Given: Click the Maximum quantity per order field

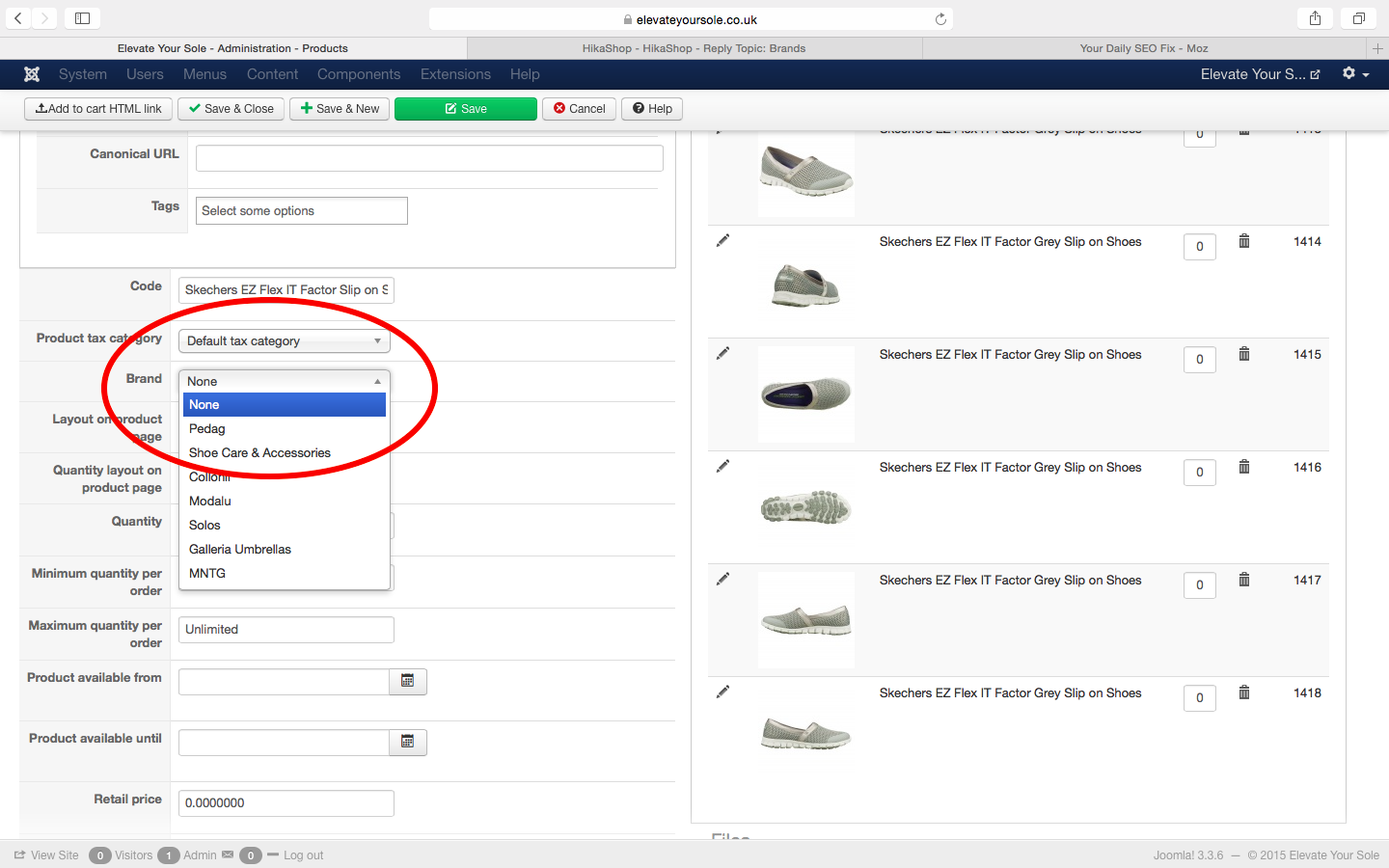Looking at the screenshot, I should (x=286, y=630).
